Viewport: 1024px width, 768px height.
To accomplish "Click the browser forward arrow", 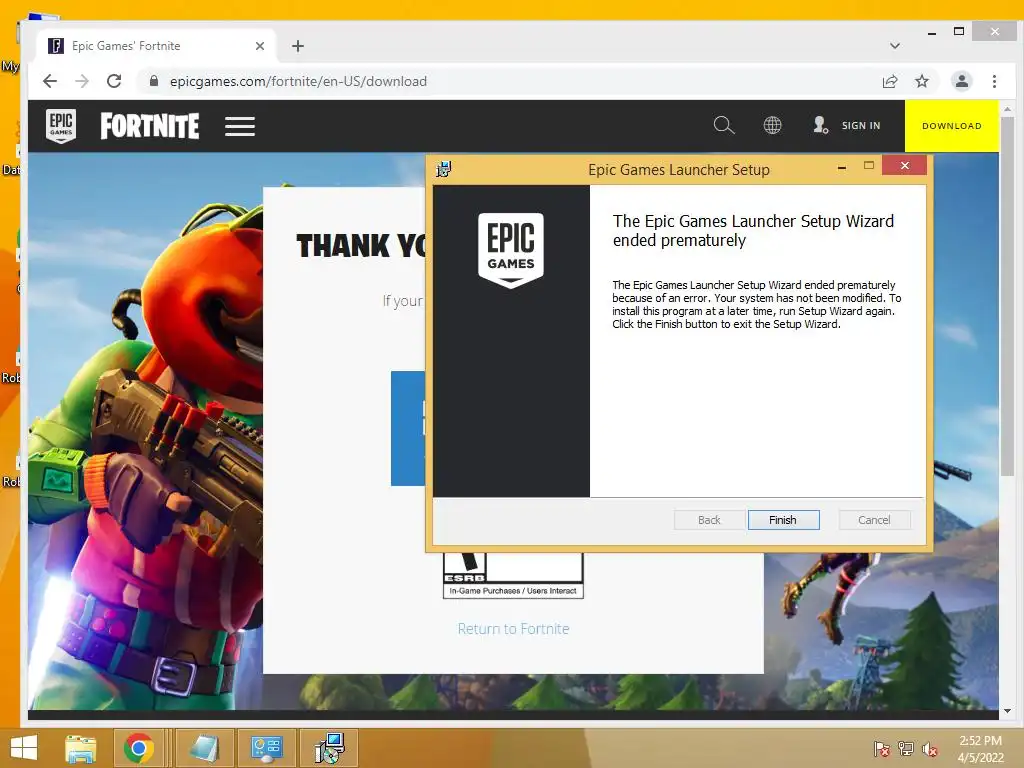I will (x=82, y=81).
